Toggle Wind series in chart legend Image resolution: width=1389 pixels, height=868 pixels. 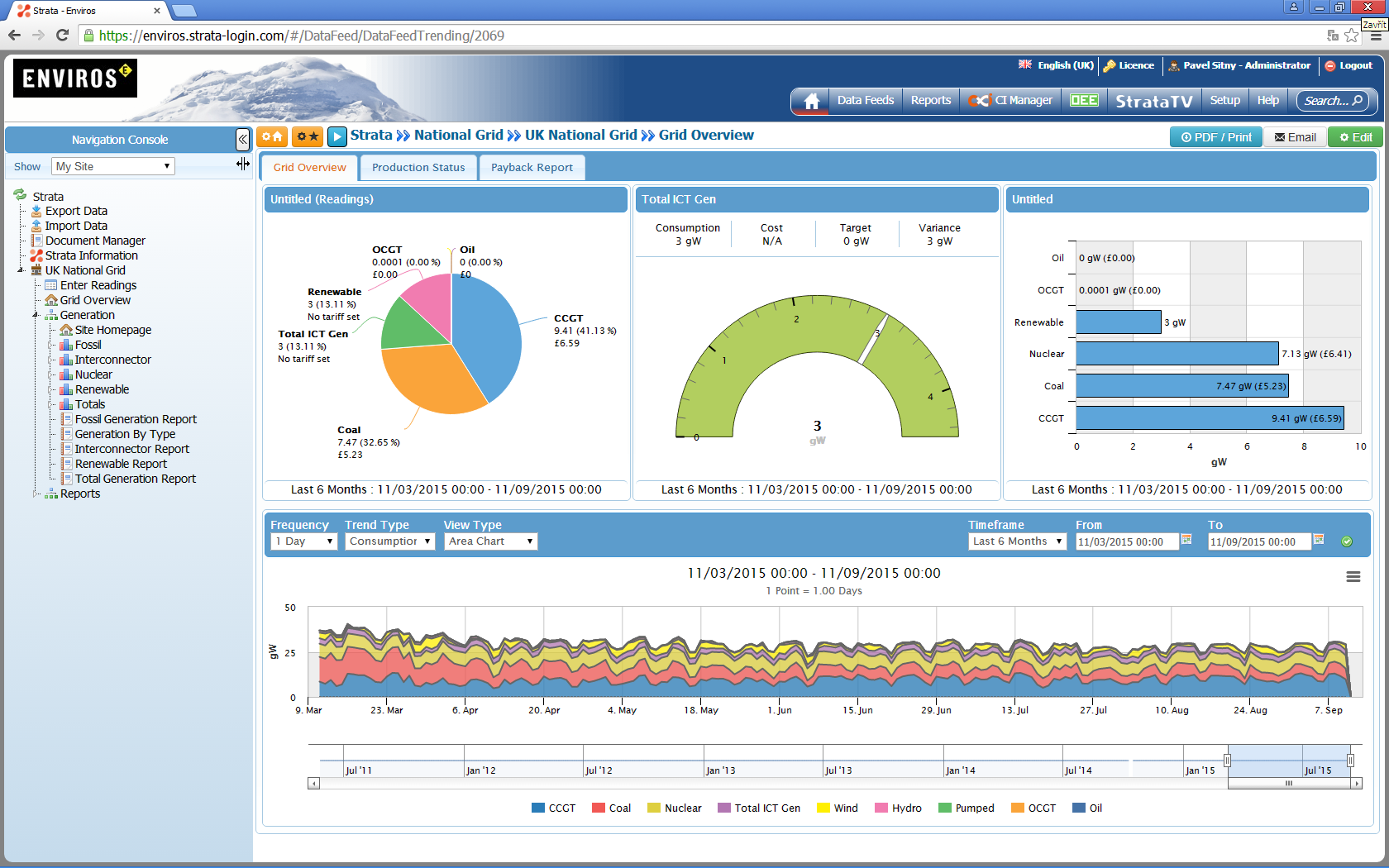tap(838, 808)
